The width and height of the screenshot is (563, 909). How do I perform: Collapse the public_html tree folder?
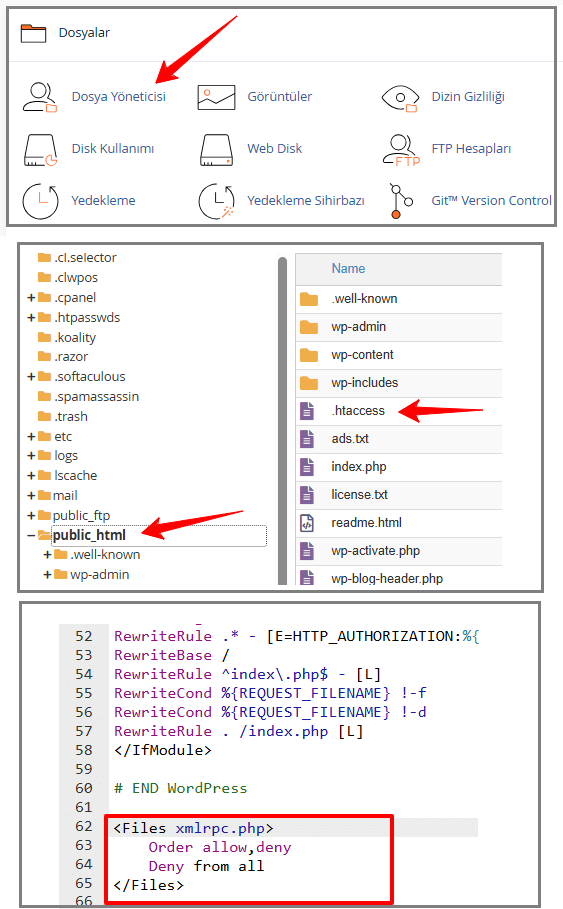[x=31, y=536]
